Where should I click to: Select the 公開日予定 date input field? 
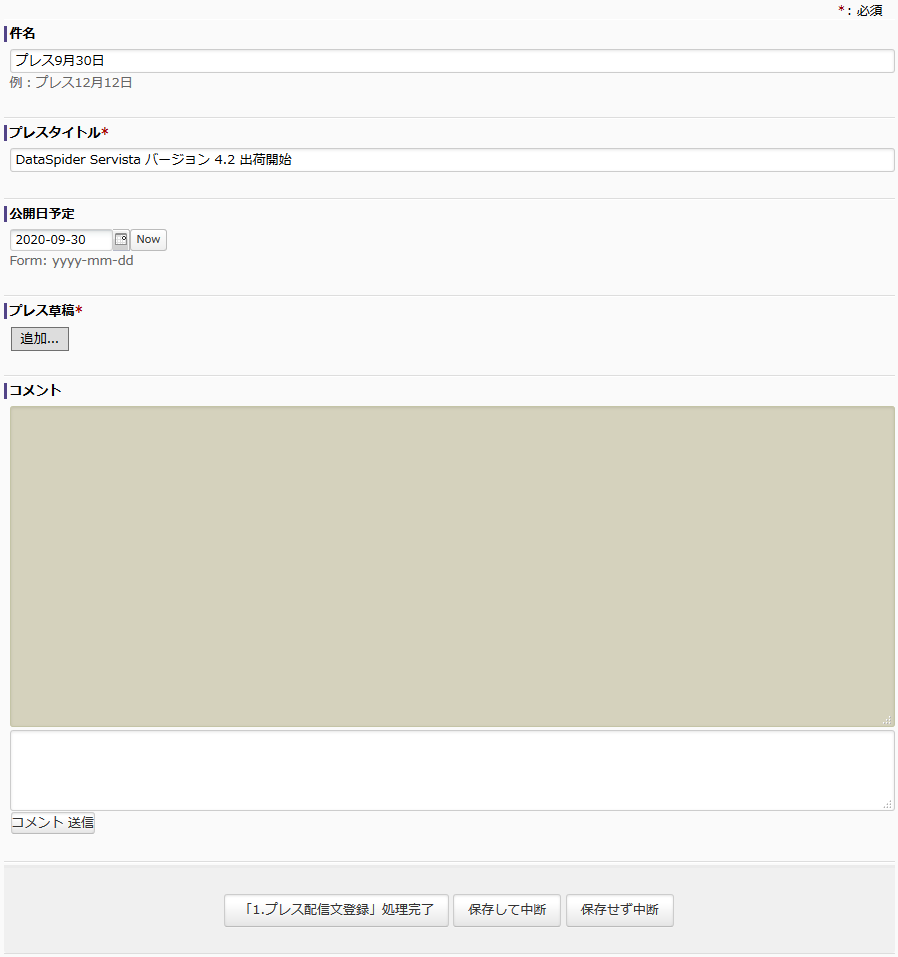(61, 240)
